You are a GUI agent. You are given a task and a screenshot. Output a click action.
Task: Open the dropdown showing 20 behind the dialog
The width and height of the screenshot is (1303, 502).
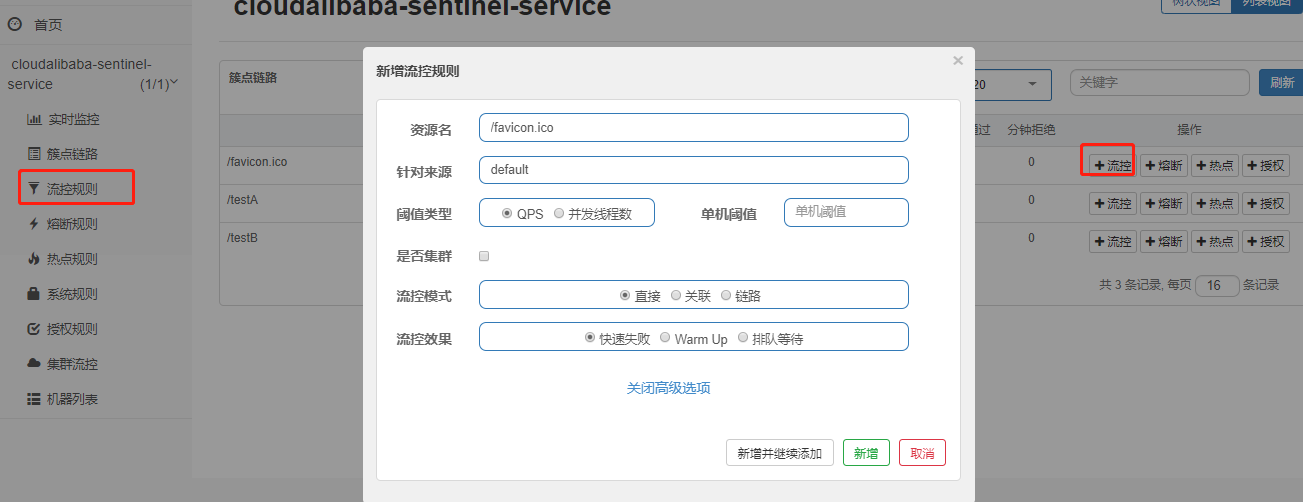1012,84
